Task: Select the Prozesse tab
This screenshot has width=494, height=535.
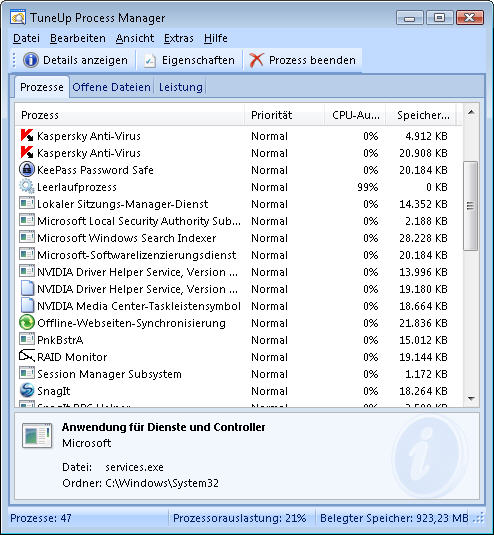Action: 42,87
